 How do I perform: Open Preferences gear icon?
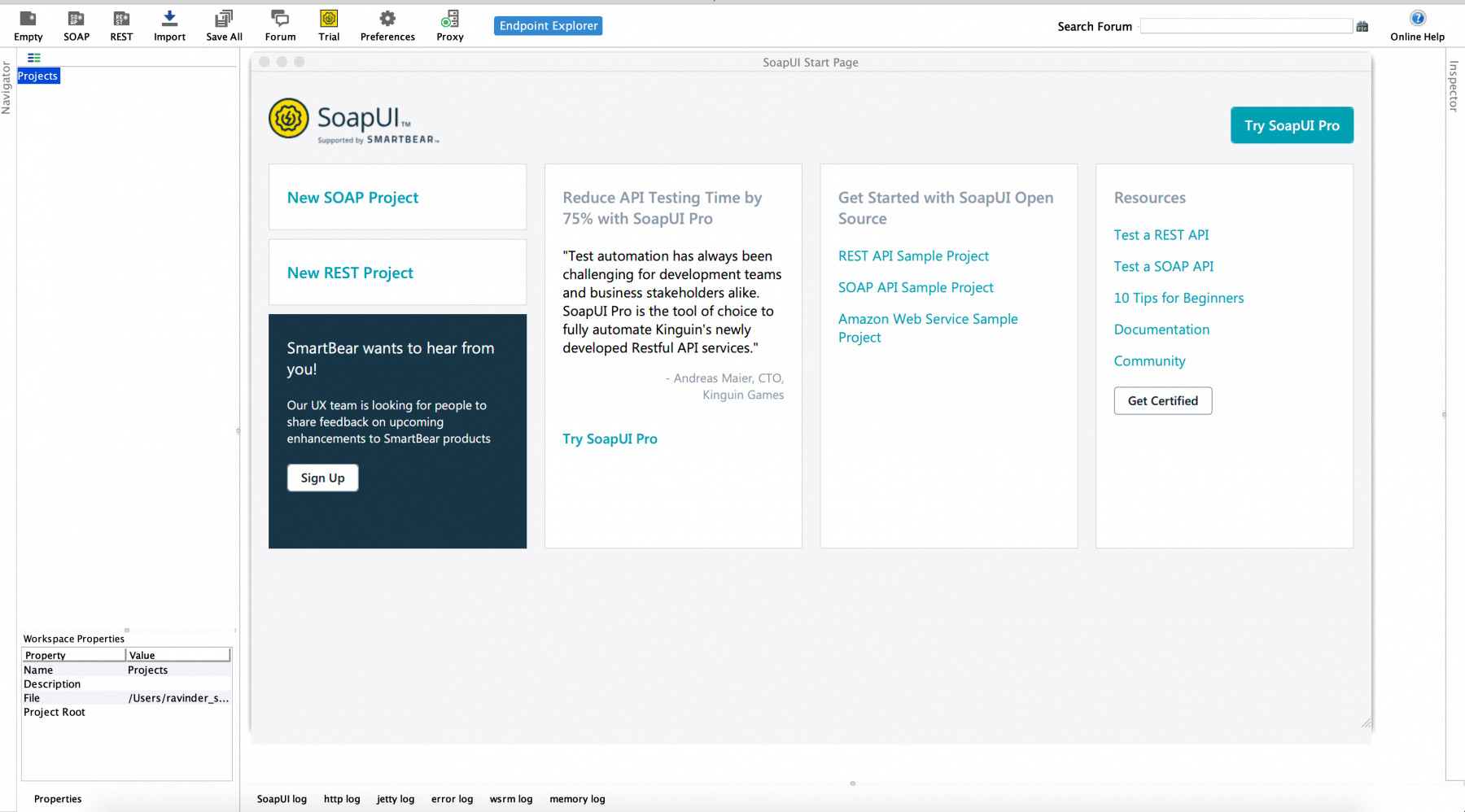coord(387,26)
